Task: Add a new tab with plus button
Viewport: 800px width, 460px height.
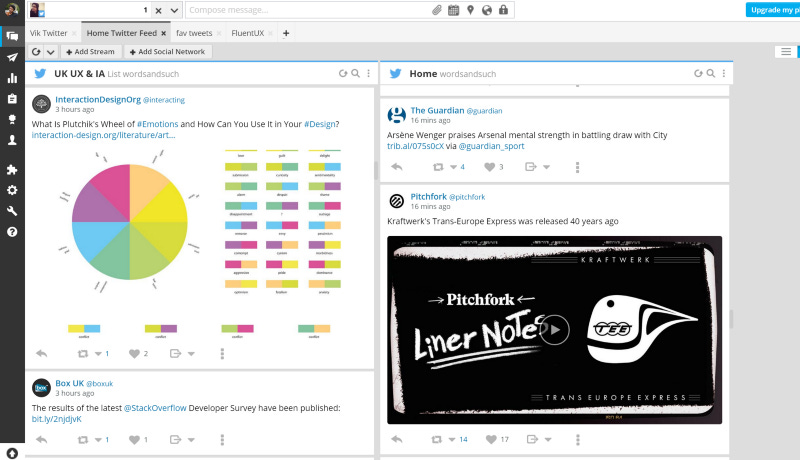Action: click(286, 33)
